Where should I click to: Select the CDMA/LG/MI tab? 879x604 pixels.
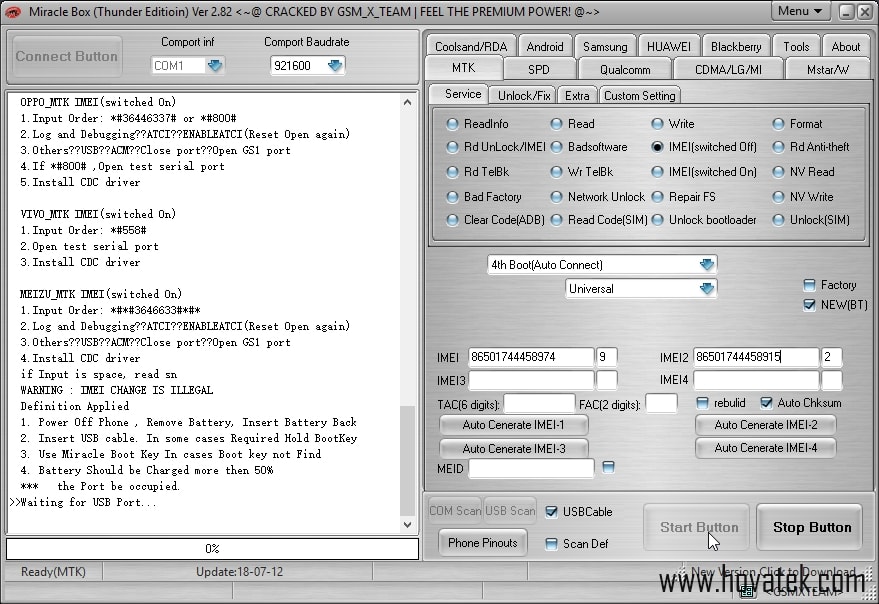728,70
